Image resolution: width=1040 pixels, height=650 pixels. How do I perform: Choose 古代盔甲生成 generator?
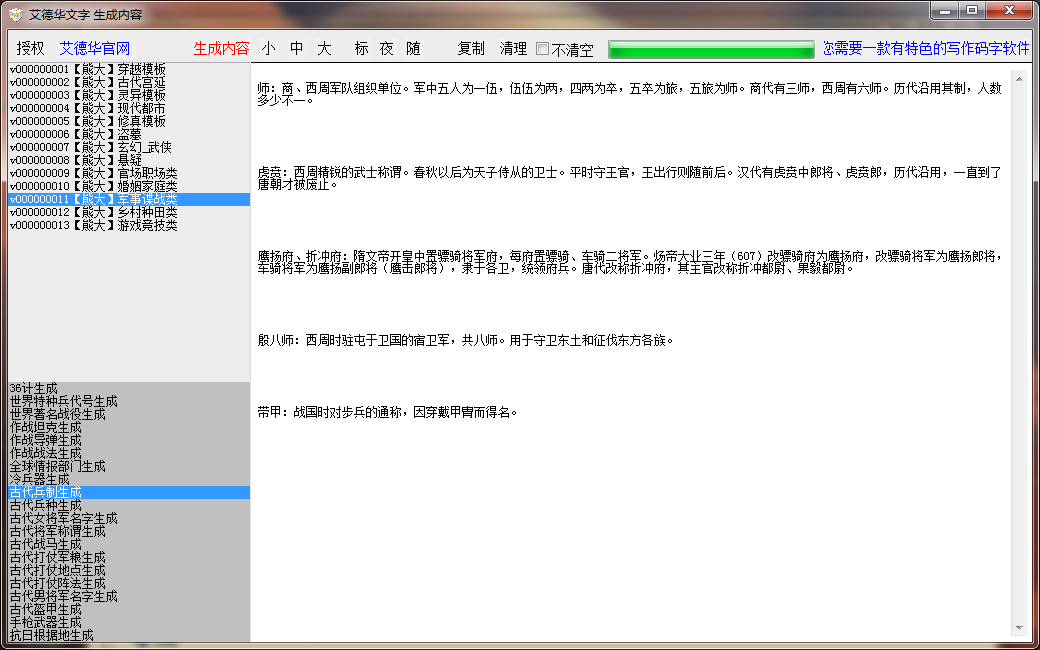[x=129, y=610]
